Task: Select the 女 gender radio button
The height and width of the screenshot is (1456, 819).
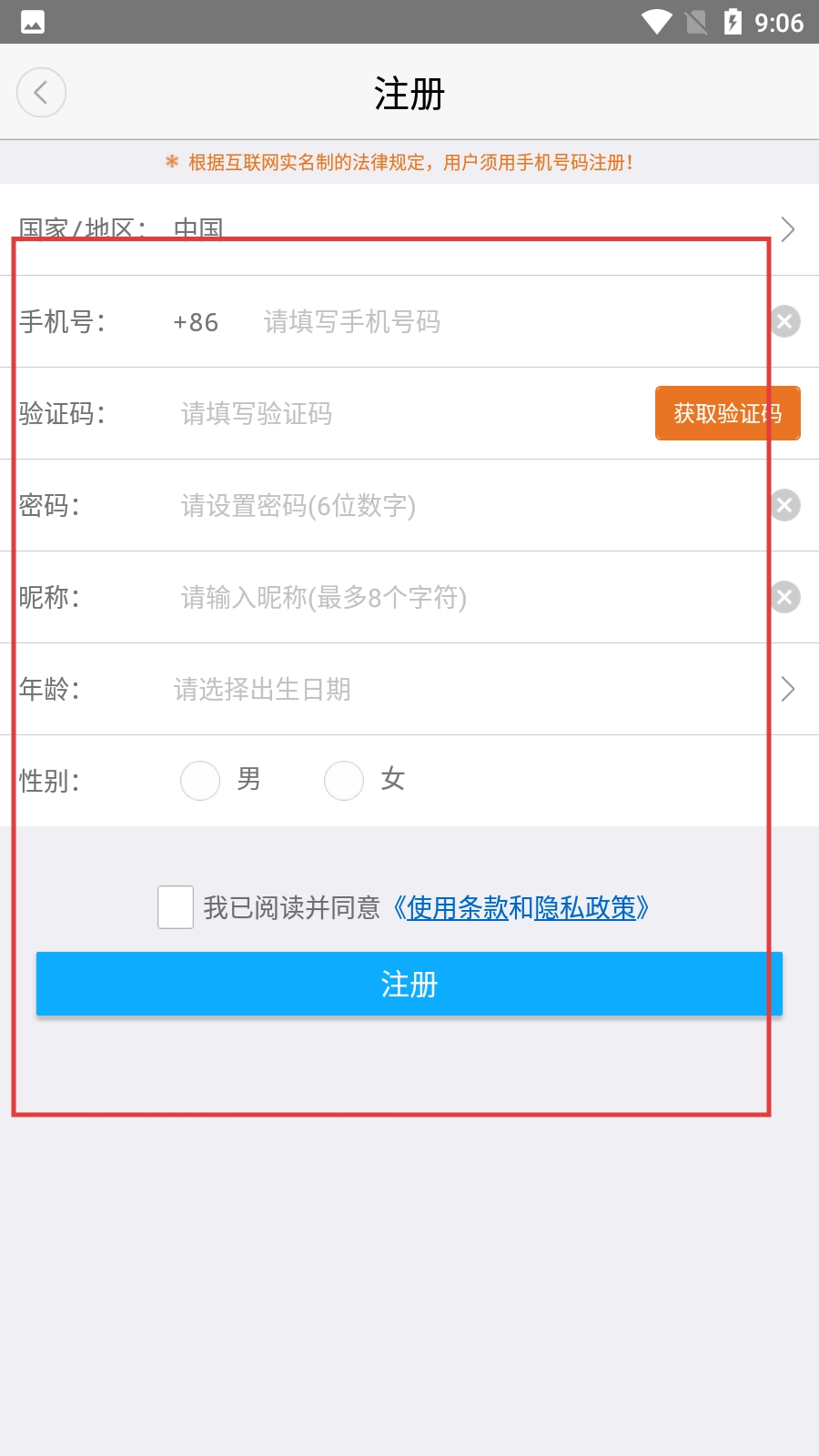Action: click(344, 781)
